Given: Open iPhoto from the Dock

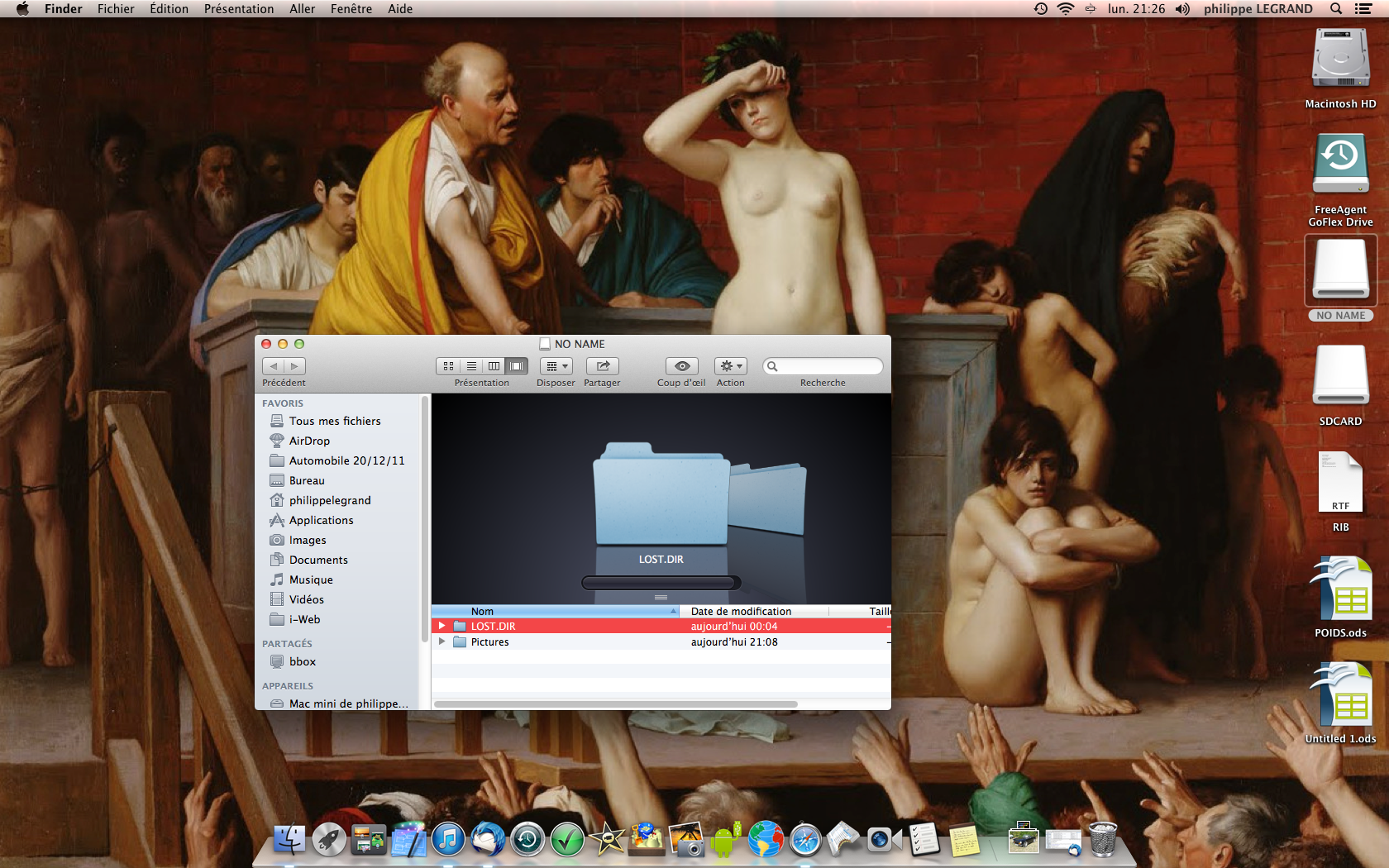Looking at the screenshot, I should [x=686, y=840].
